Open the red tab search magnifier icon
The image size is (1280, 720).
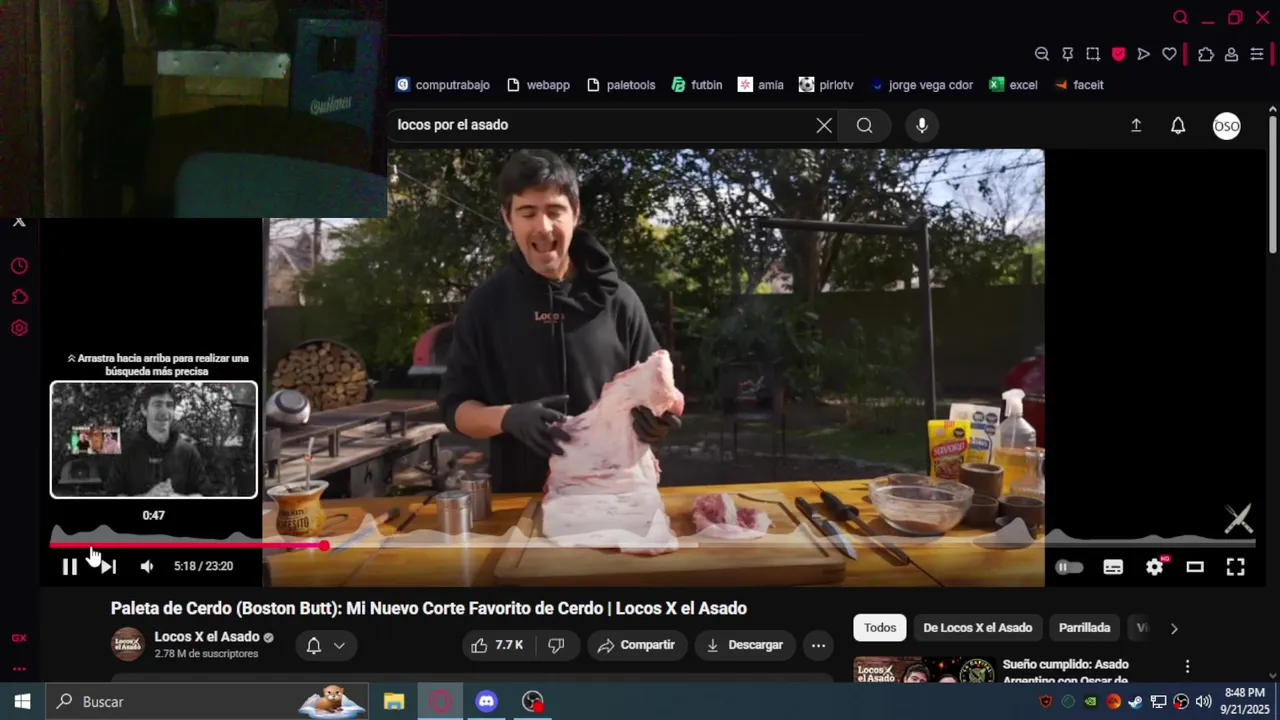tap(1181, 18)
